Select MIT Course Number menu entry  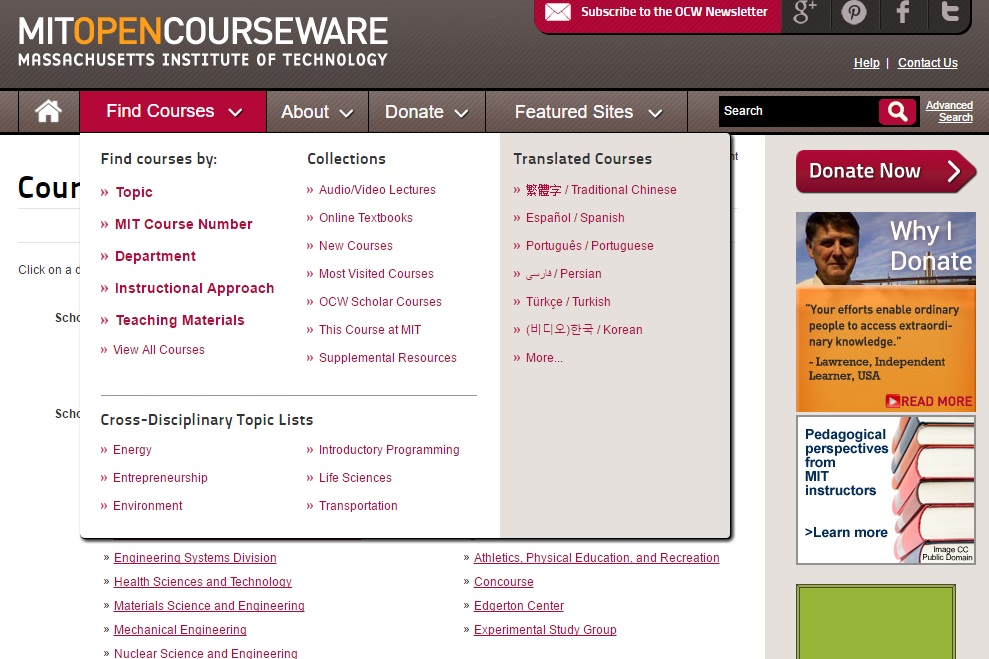(x=183, y=224)
